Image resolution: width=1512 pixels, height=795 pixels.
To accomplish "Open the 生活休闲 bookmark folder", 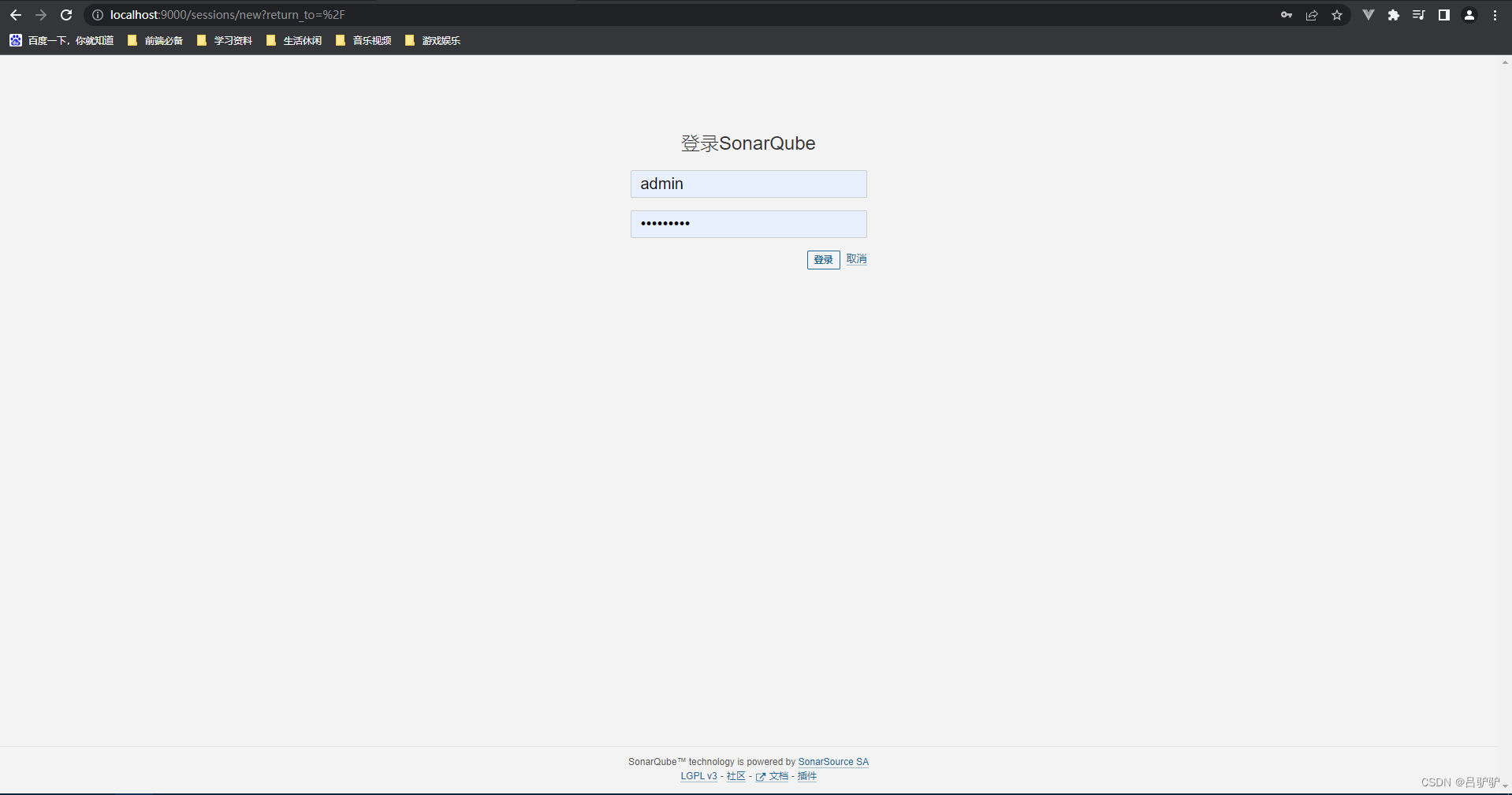I will coord(294,40).
